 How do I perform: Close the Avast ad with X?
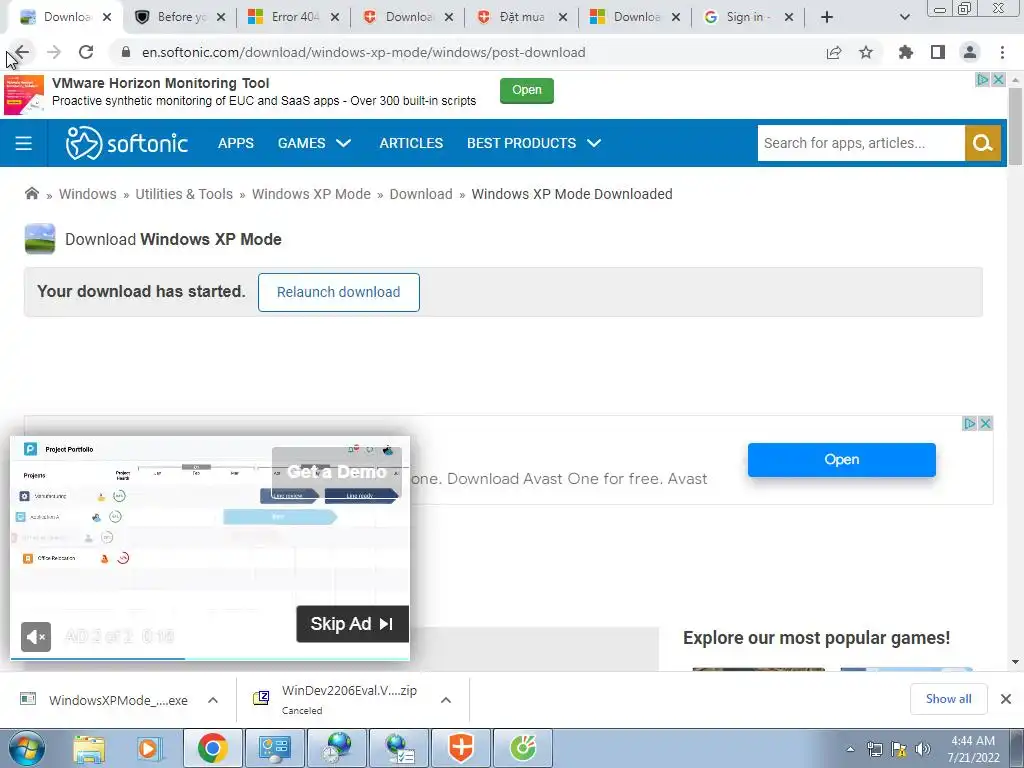(x=985, y=423)
